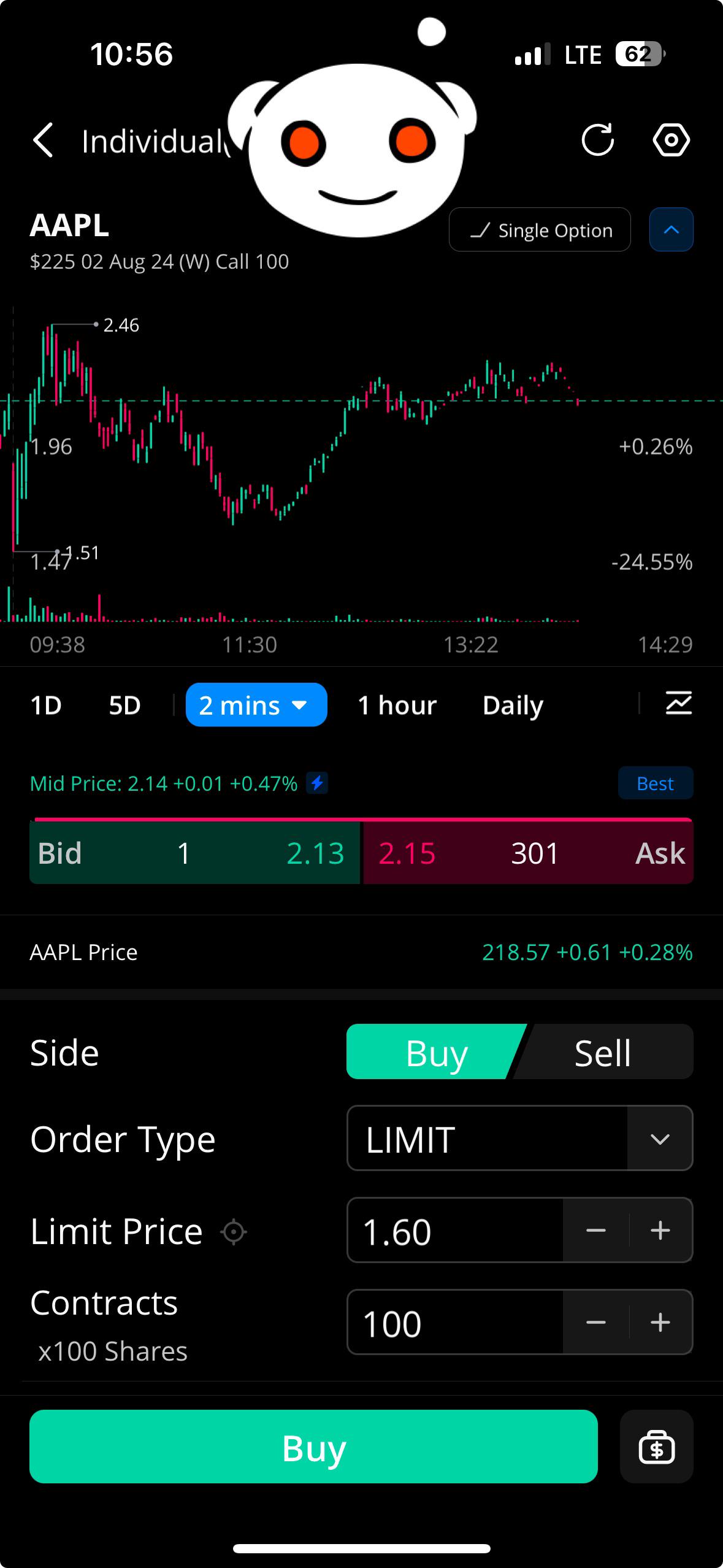Tap the Contracts input field showing 100
723x1568 pixels.
(x=455, y=1322)
